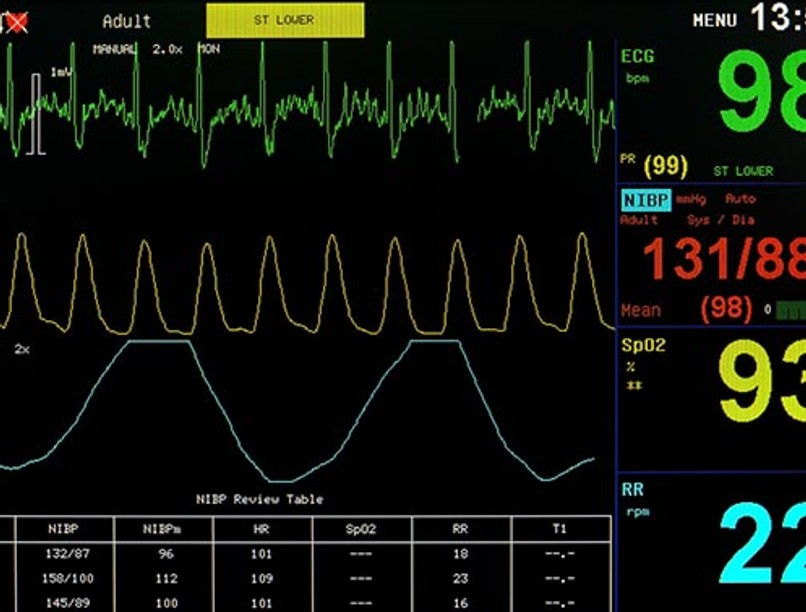
Task: Select the NIBP Review Table title
Action: 259,499
